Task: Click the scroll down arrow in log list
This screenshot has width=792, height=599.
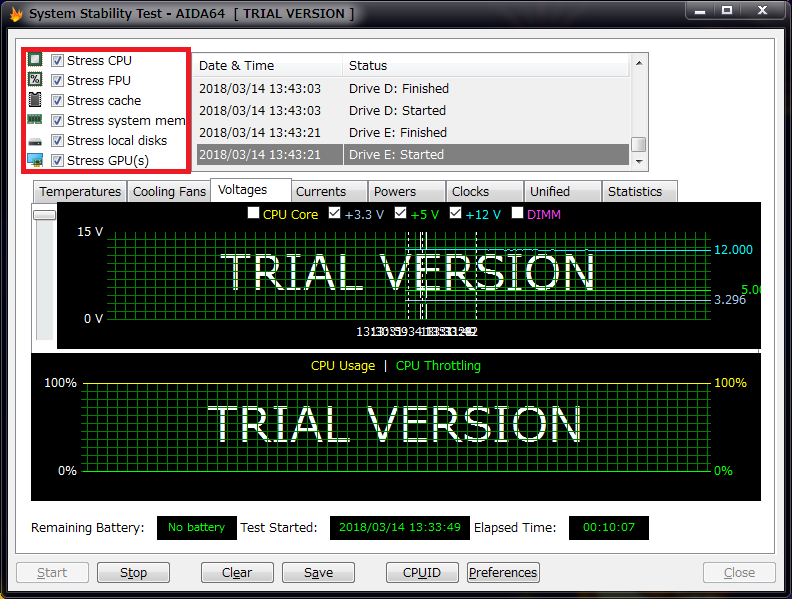Action: 639,162
